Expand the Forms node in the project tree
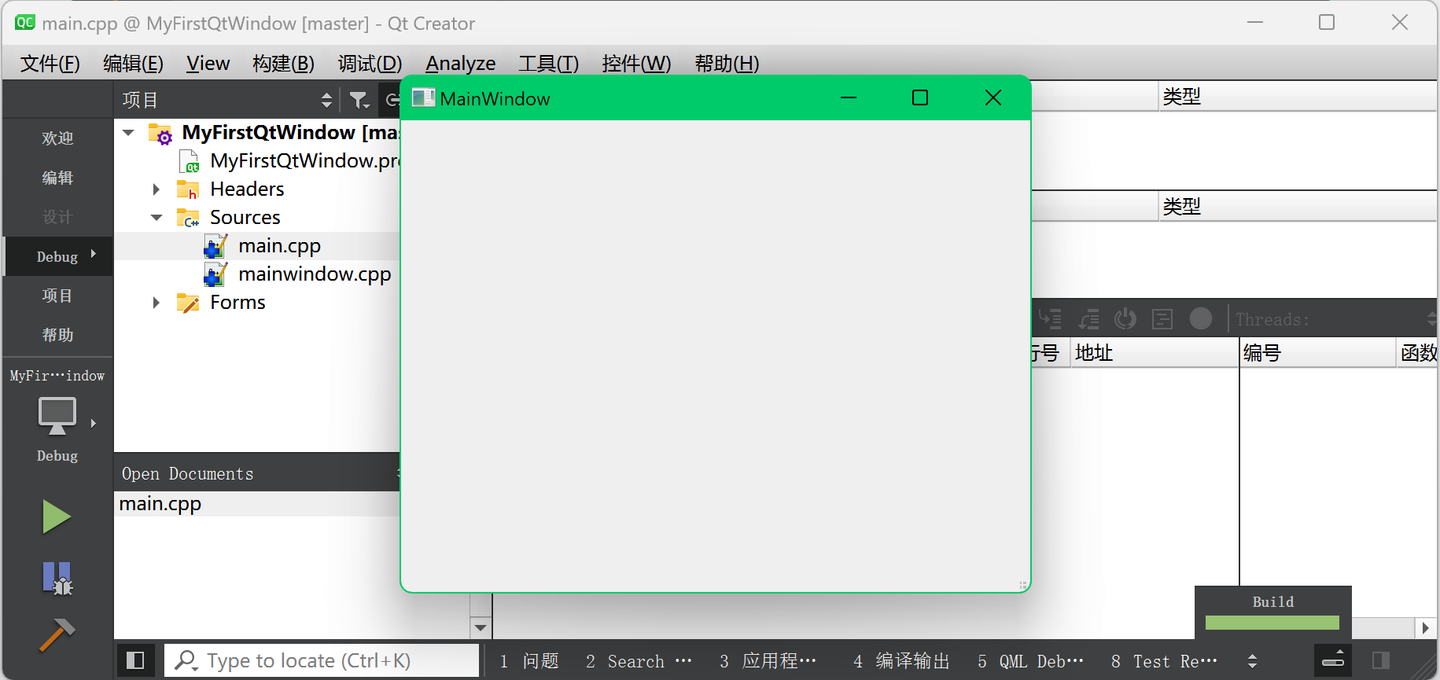 pos(156,301)
